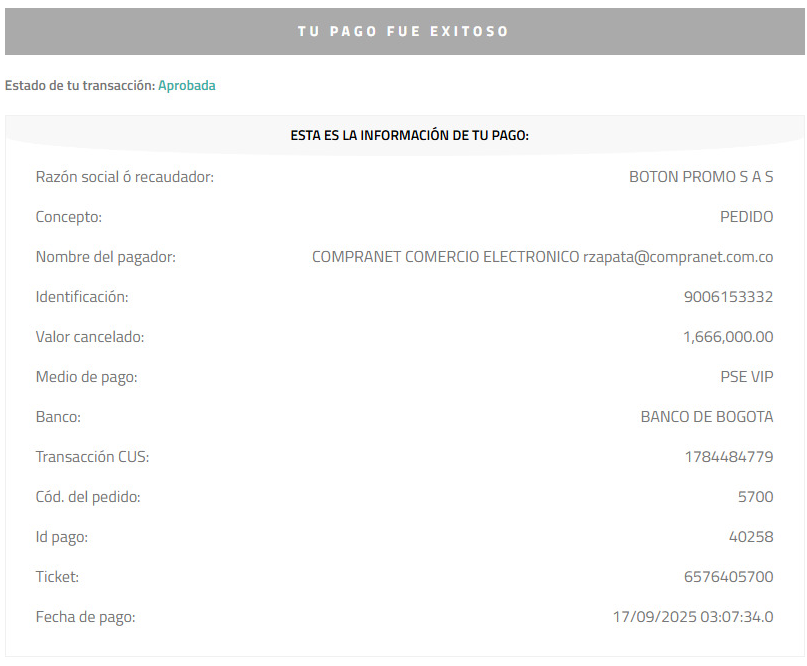Viewport: 807px width, 666px height.
Task: Click the 'TU PAGO FUE EXITOSO' header banner
Action: [x=405, y=31]
